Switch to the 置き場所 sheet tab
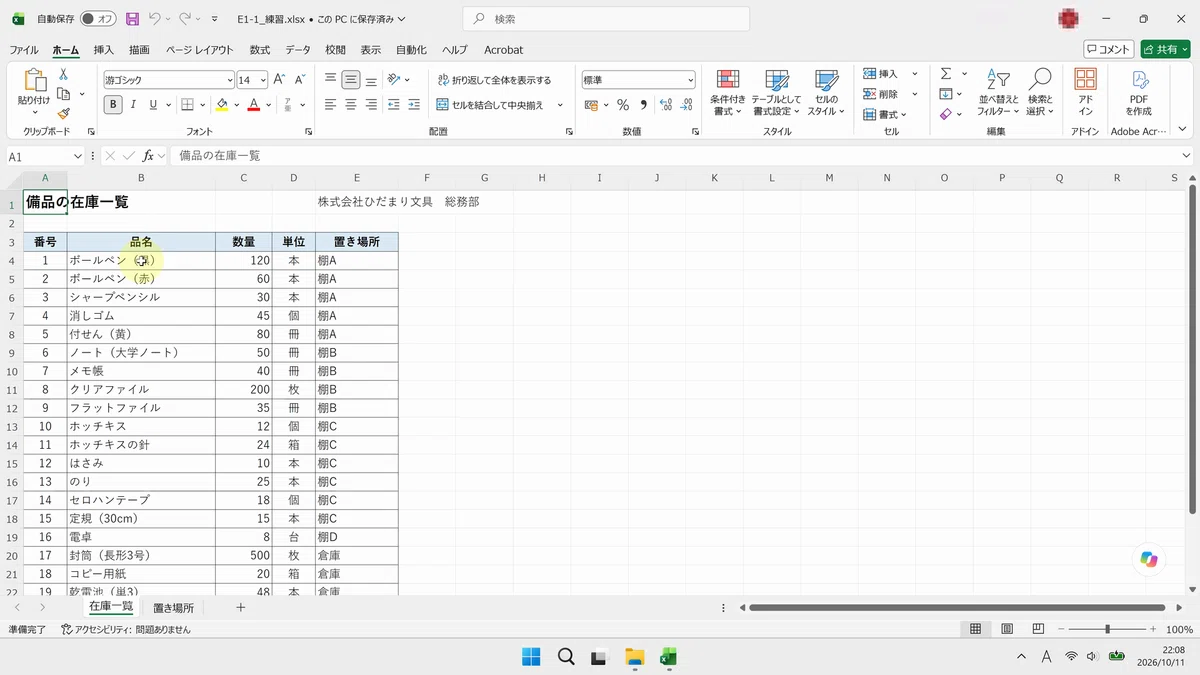 click(173, 607)
